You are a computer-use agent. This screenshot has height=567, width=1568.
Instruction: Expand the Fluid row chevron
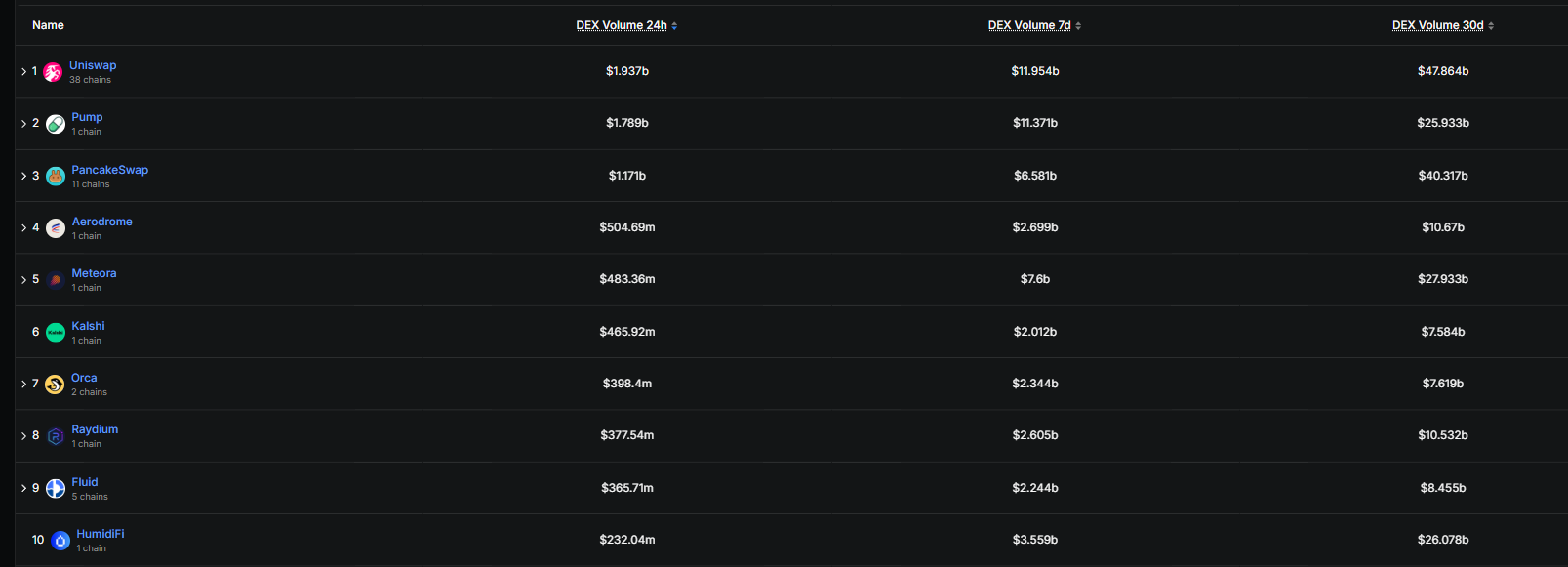24,488
